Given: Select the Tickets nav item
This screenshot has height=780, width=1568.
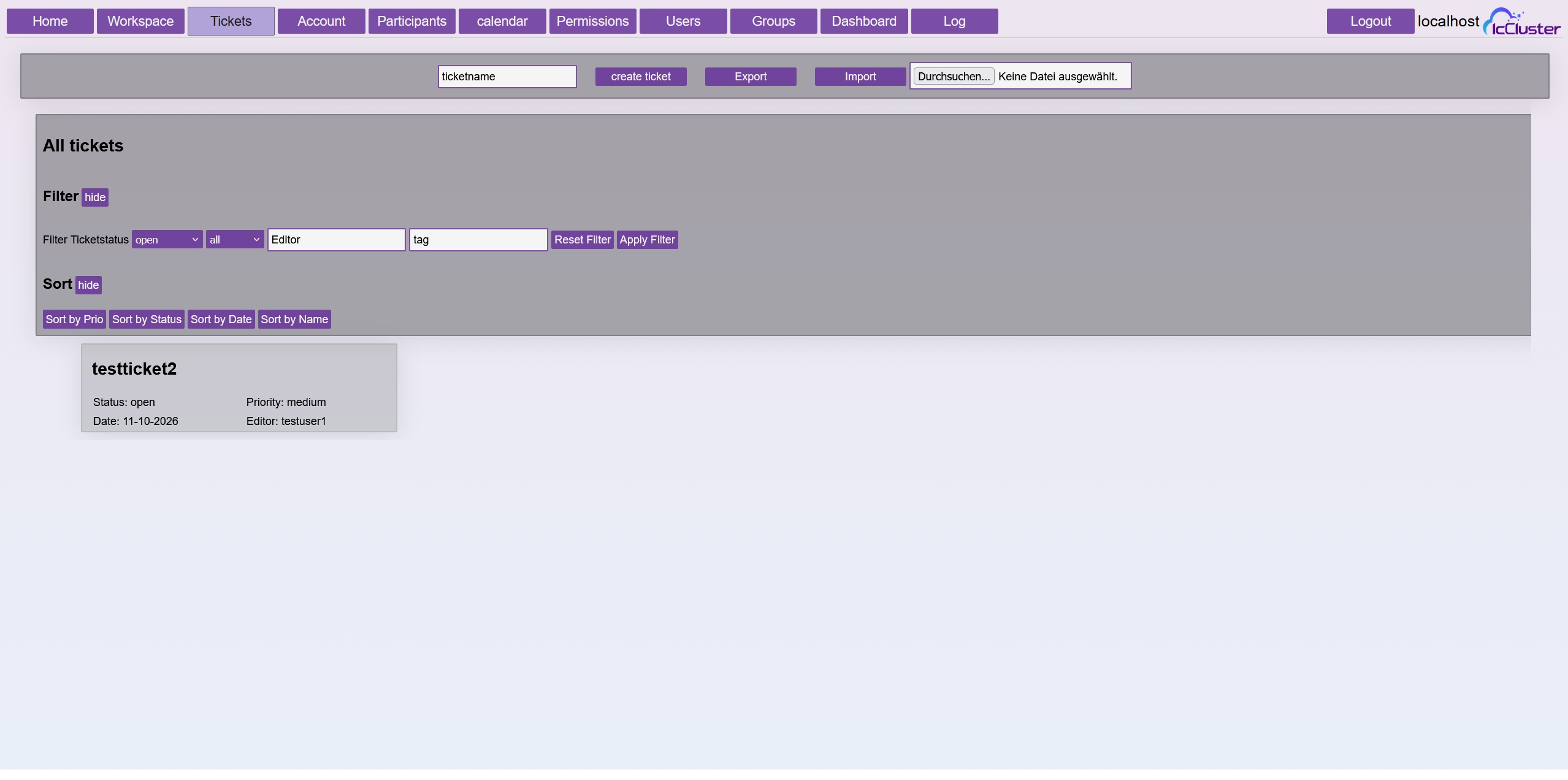Looking at the screenshot, I should coord(231,21).
